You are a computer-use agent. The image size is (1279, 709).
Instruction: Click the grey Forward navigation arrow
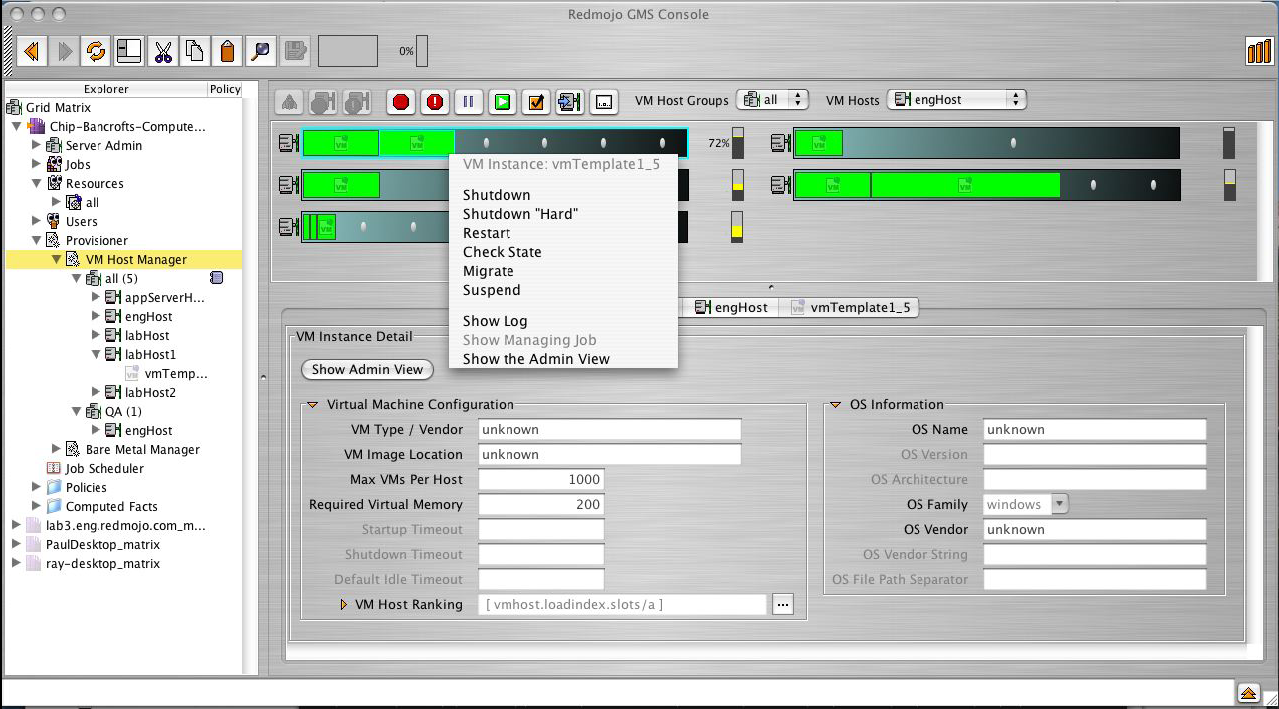point(64,51)
